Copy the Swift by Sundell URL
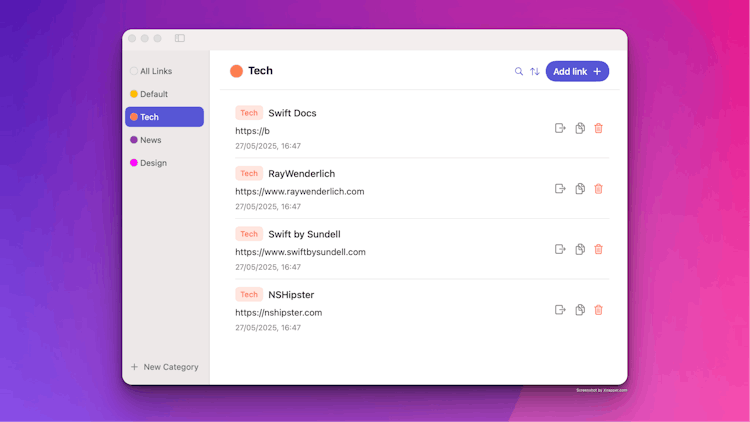 pos(580,249)
